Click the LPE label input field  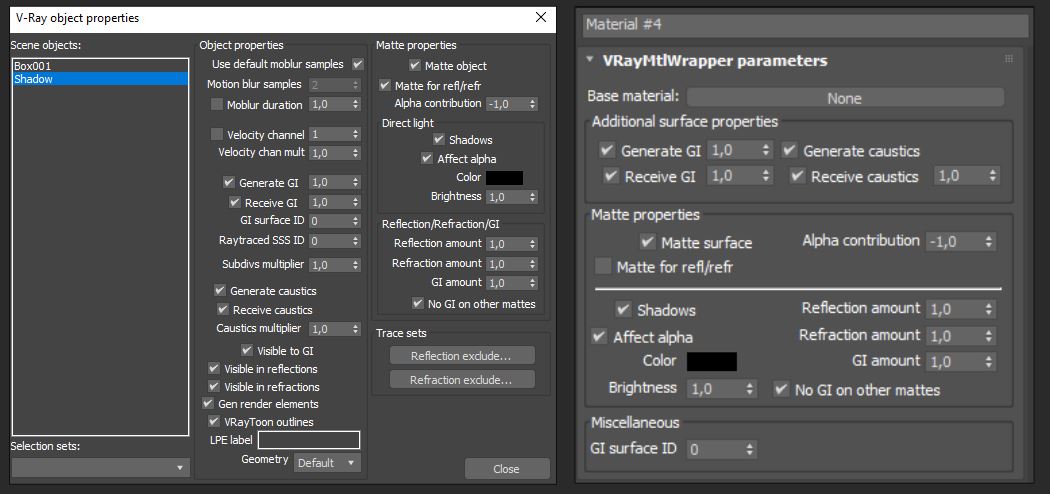pyautogui.click(x=309, y=440)
